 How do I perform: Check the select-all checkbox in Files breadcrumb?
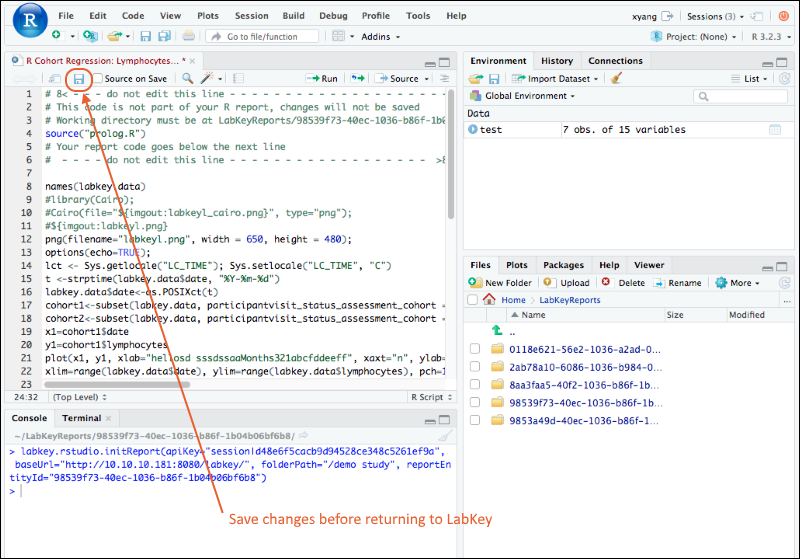click(x=472, y=299)
